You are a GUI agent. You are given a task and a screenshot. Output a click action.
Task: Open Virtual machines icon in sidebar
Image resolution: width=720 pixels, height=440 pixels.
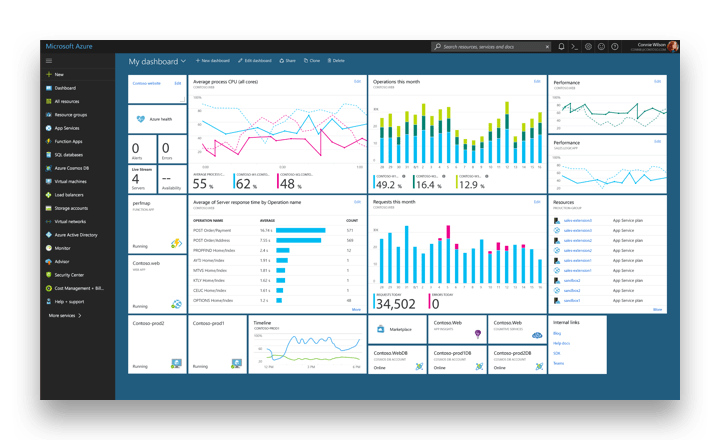[x=49, y=181]
